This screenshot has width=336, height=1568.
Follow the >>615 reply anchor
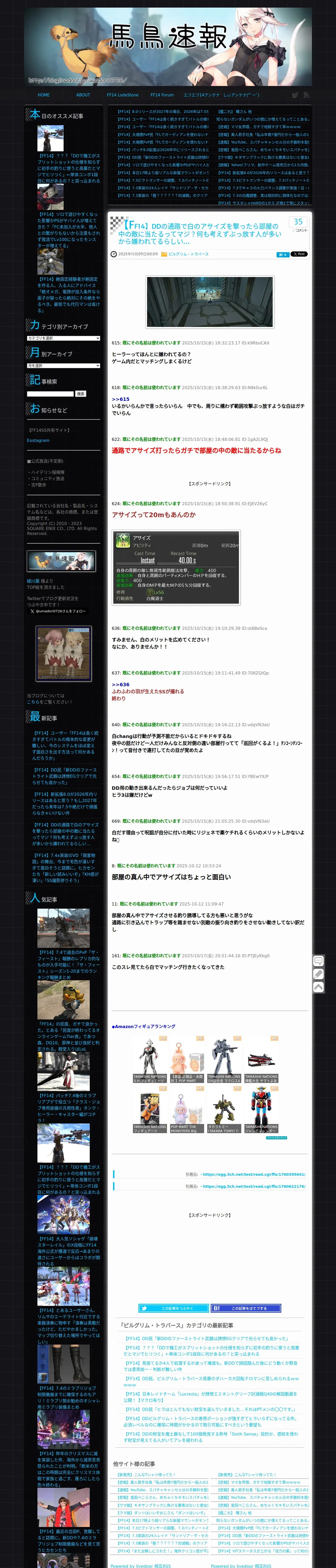point(121,399)
